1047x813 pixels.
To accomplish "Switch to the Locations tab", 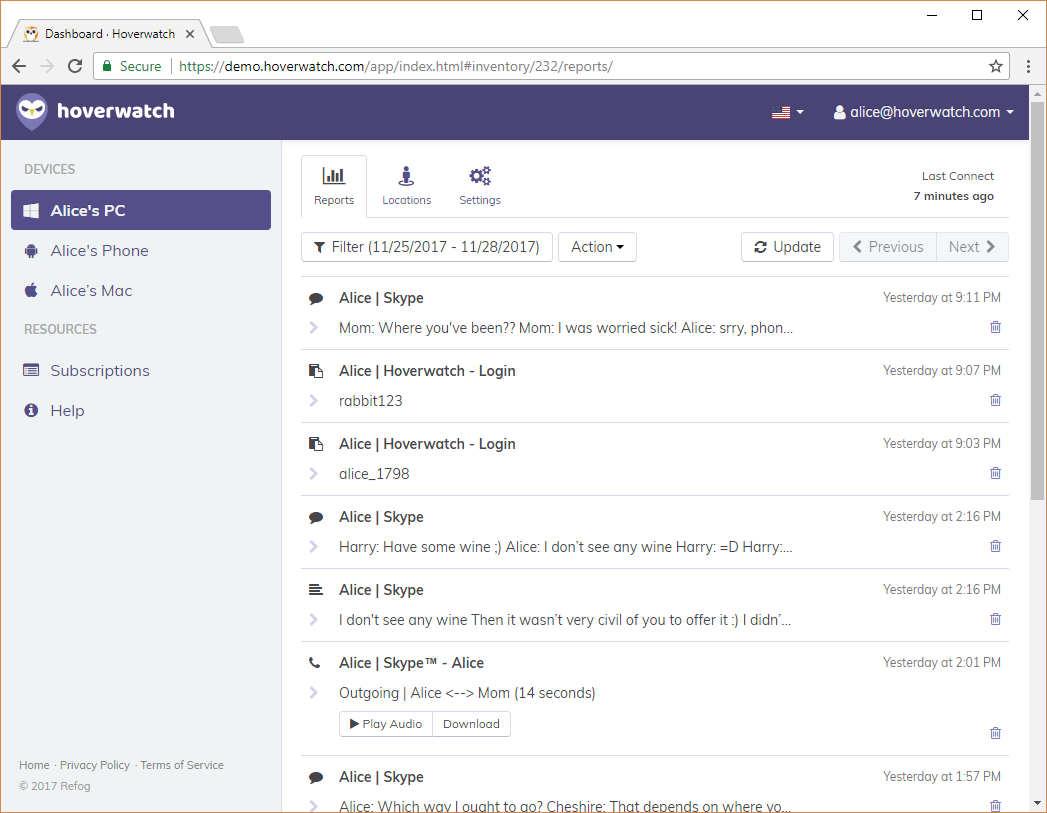I will tap(406, 186).
